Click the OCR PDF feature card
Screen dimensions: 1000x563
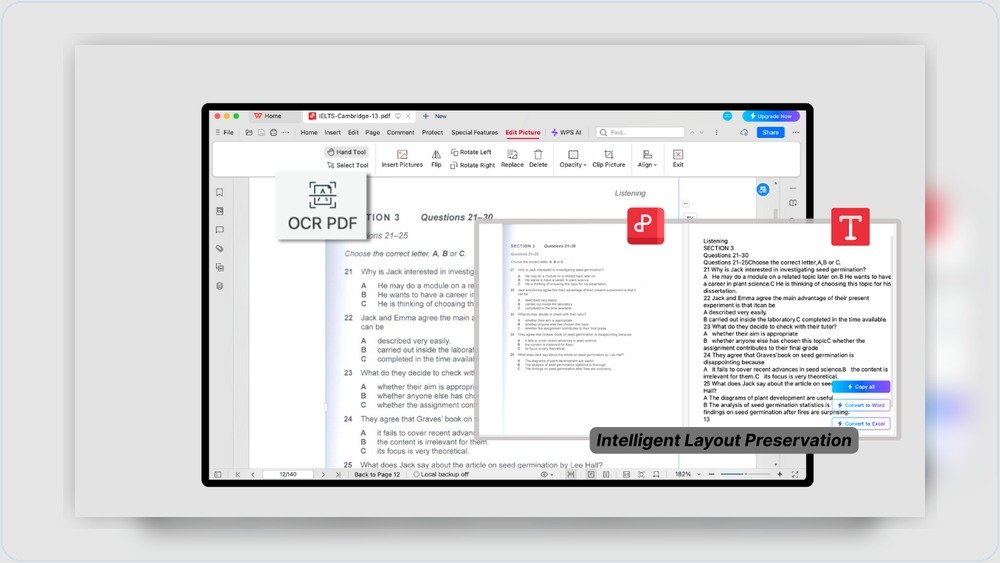click(322, 206)
